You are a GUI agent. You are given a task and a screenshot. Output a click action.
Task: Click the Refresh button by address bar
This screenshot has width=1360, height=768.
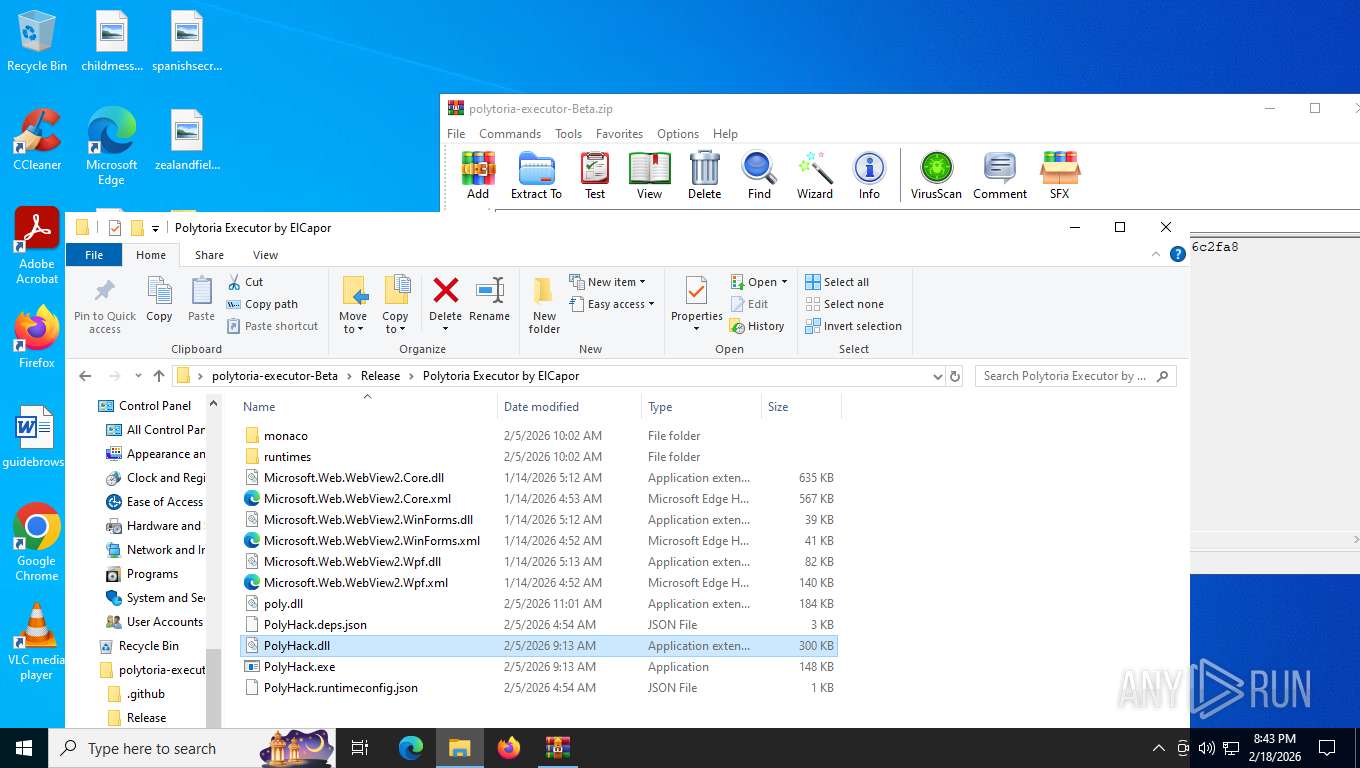pyautogui.click(x=955, y=376)
